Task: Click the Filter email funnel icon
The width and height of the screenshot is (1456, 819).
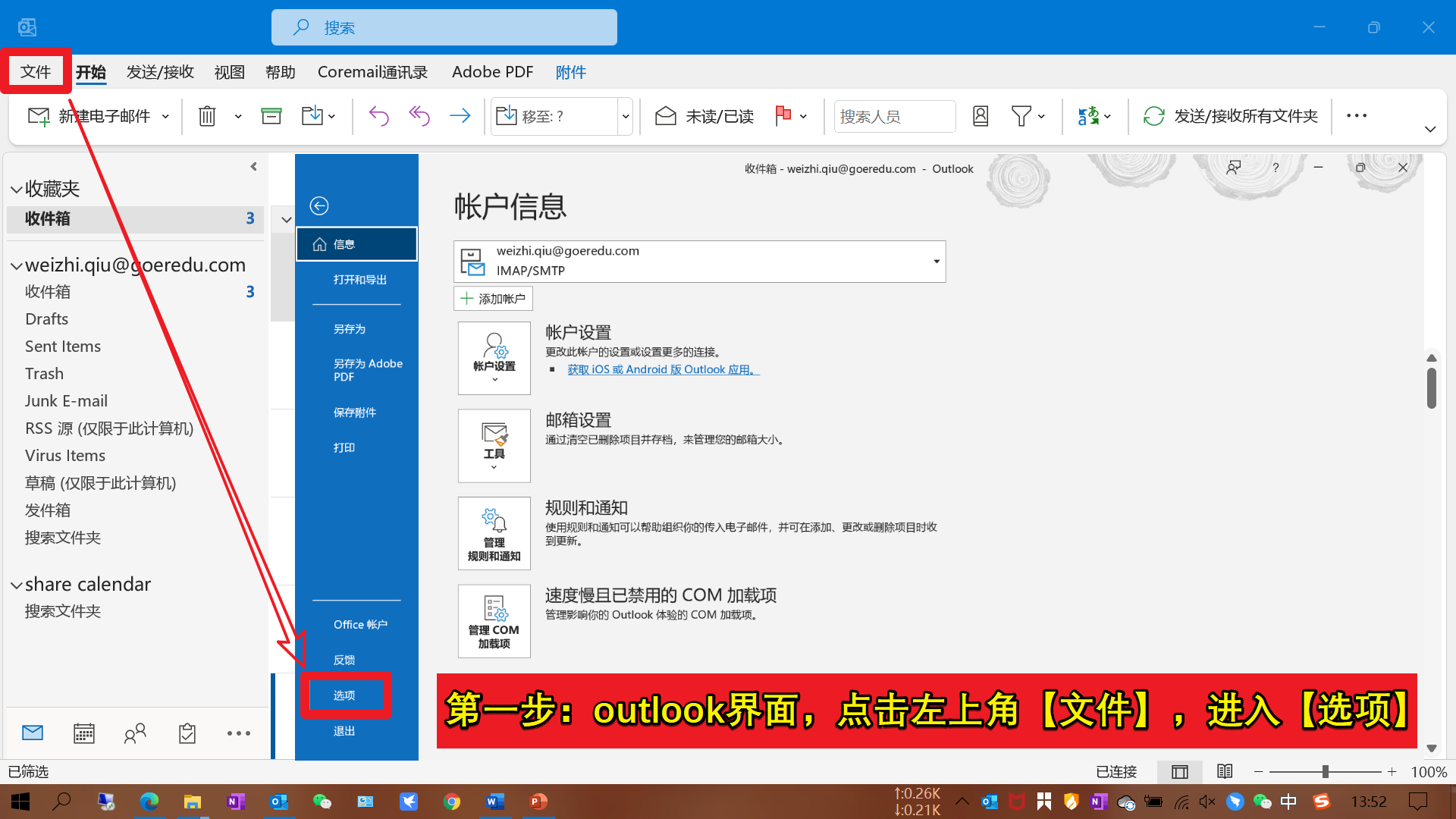Action: [1021, 116]
